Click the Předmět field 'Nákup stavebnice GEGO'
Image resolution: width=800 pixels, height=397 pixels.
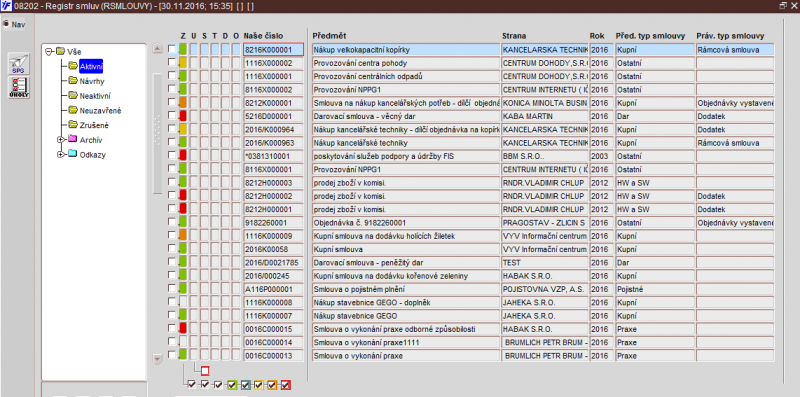pos(406,316)
